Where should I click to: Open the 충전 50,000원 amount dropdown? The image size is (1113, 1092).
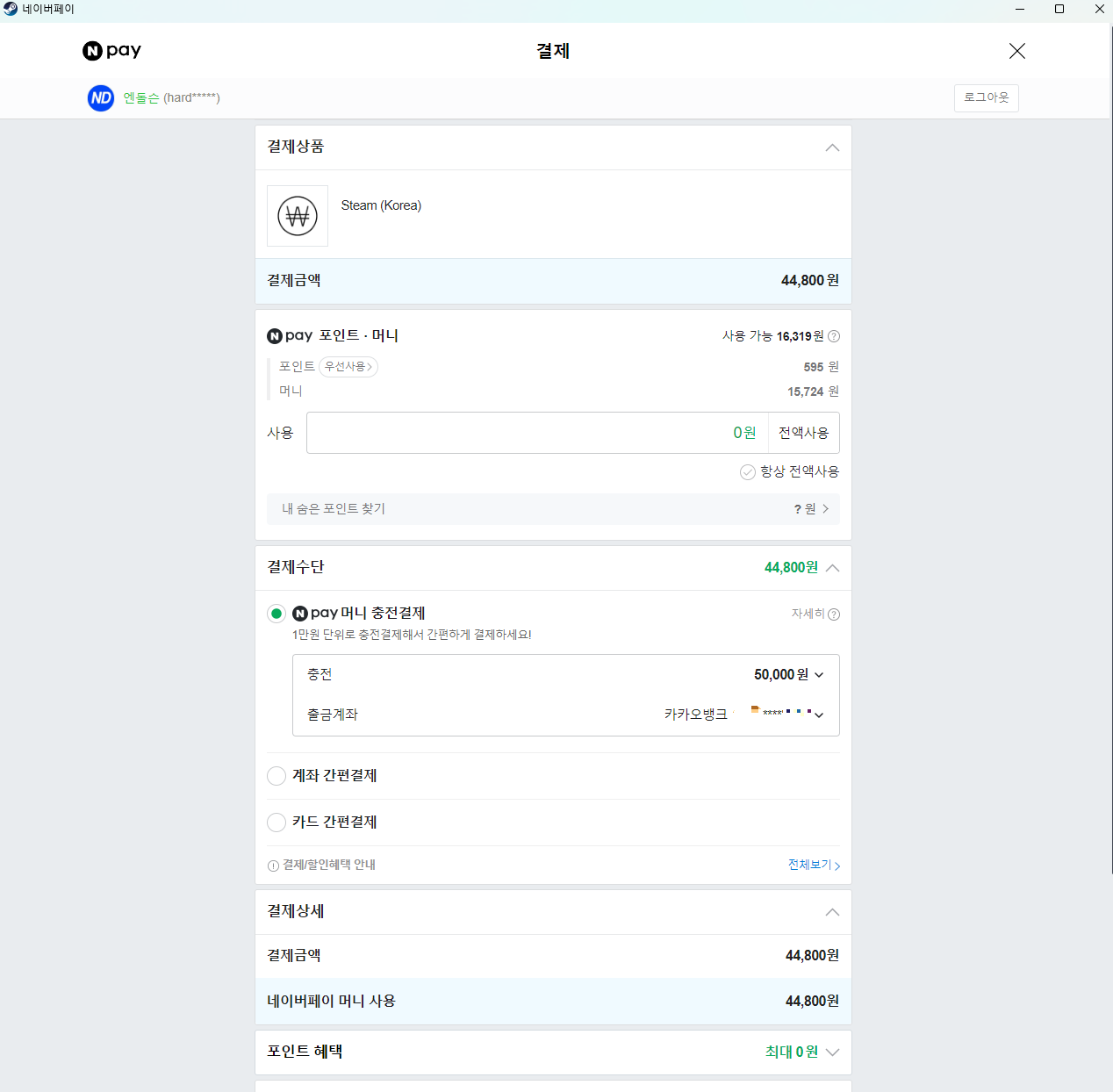pos(788,674)
